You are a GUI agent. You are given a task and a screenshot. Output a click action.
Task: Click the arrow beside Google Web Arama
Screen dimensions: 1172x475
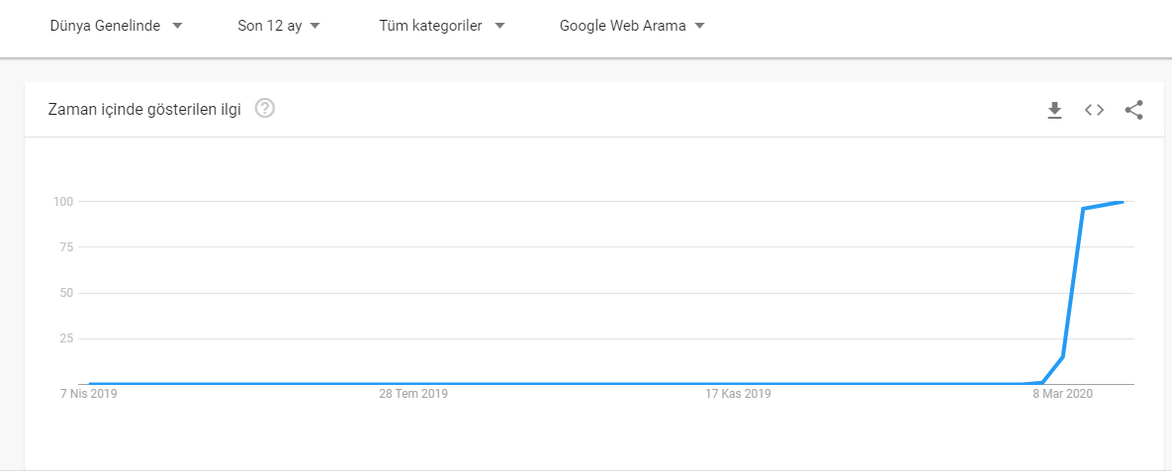pos(700,26)
